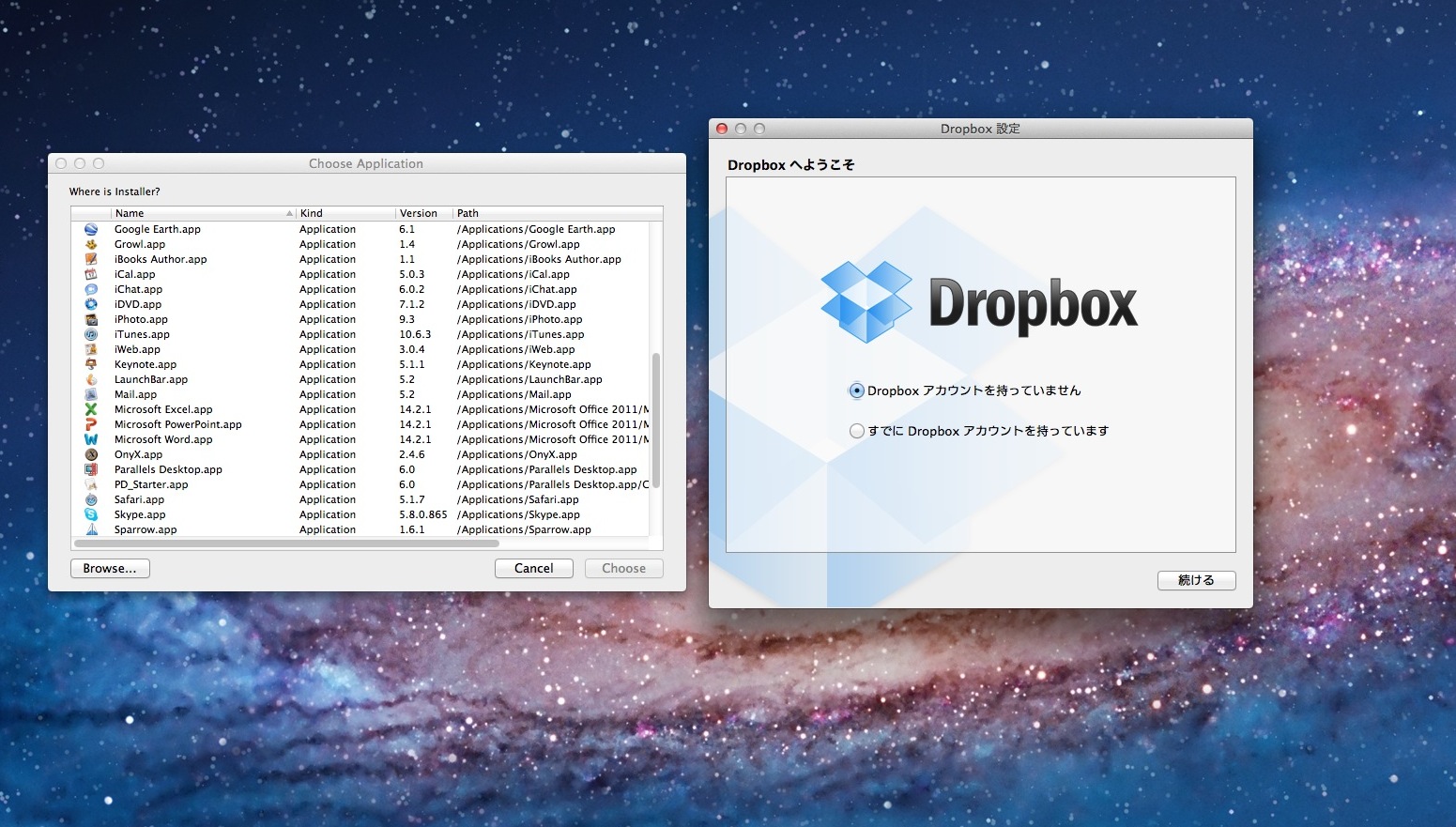The height and width of the screenshot is (827, 1456).
Task: Select Mail.app in the list
Action: 136,394
